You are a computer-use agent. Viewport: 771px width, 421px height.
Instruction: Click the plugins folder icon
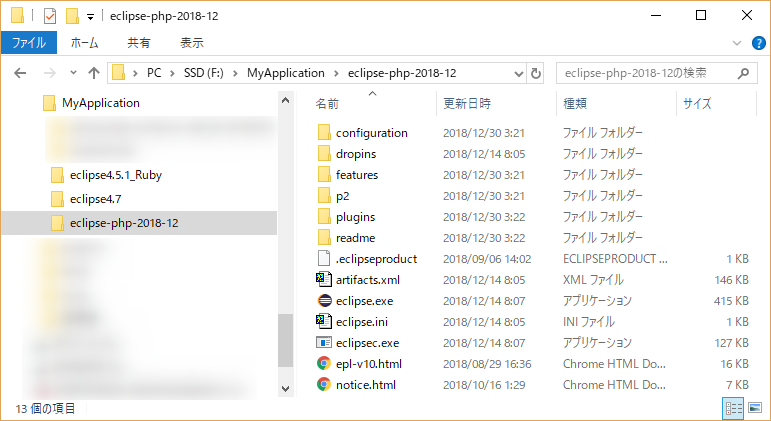point(324,216)
